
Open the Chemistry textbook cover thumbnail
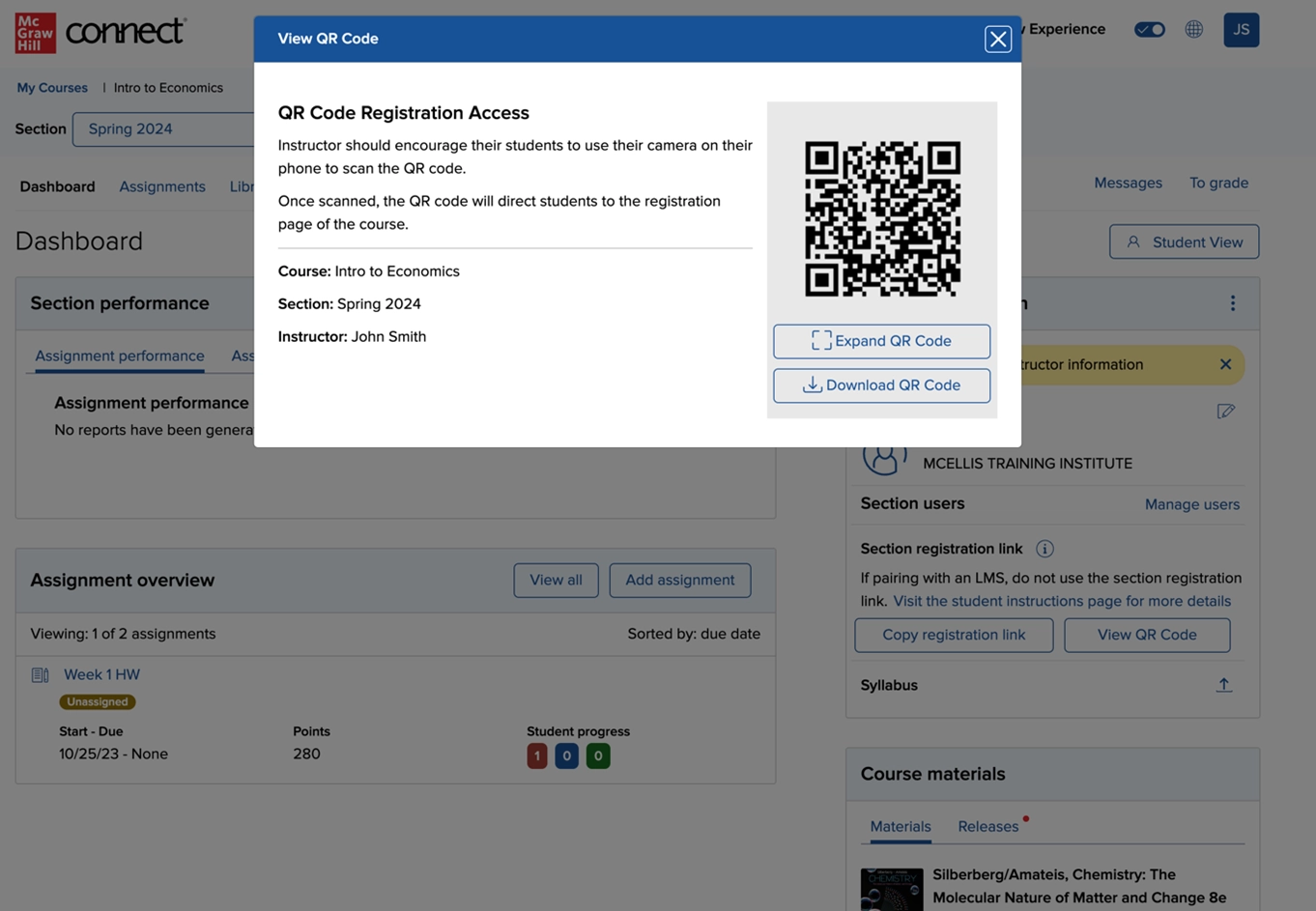pyautogui.click(x=892, y=890)
